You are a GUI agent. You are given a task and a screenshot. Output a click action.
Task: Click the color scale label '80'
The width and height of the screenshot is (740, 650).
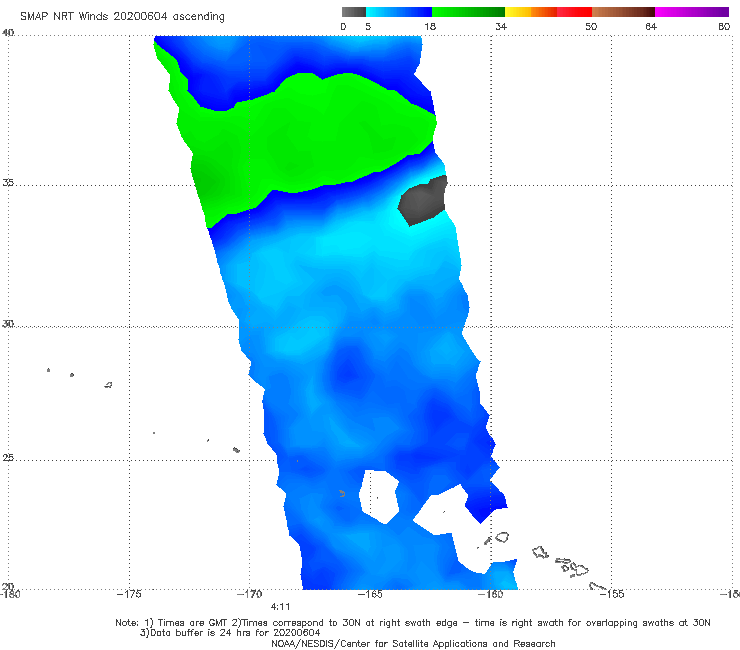pyautogui.click(x=724, y=27)
